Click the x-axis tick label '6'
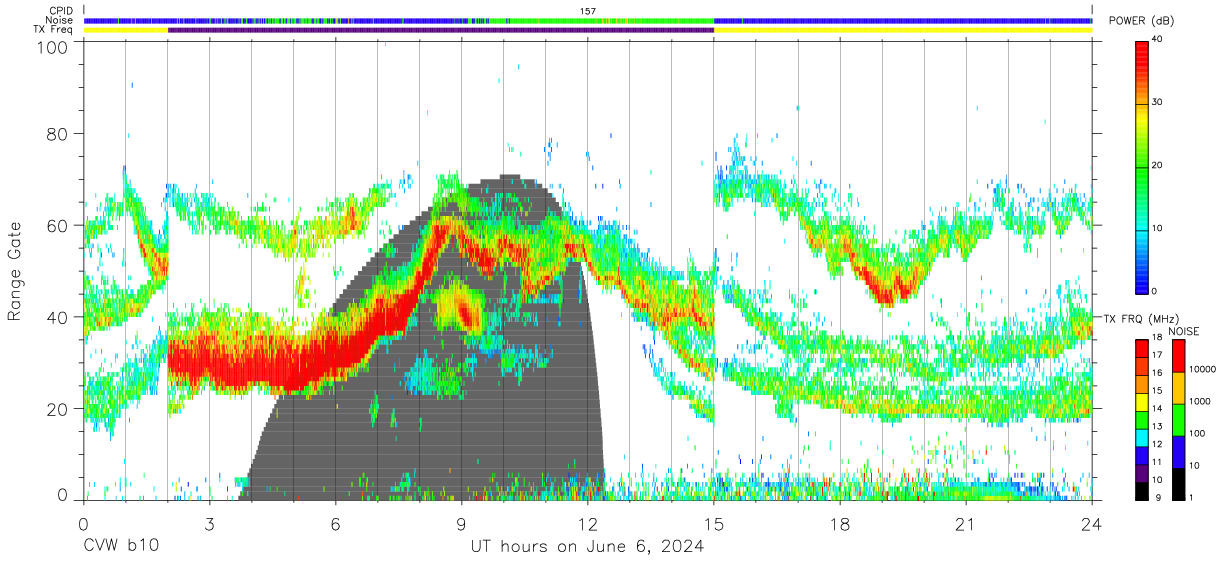Image resolution: width=1228 pixels, height=567 pixels. [336, 525]
